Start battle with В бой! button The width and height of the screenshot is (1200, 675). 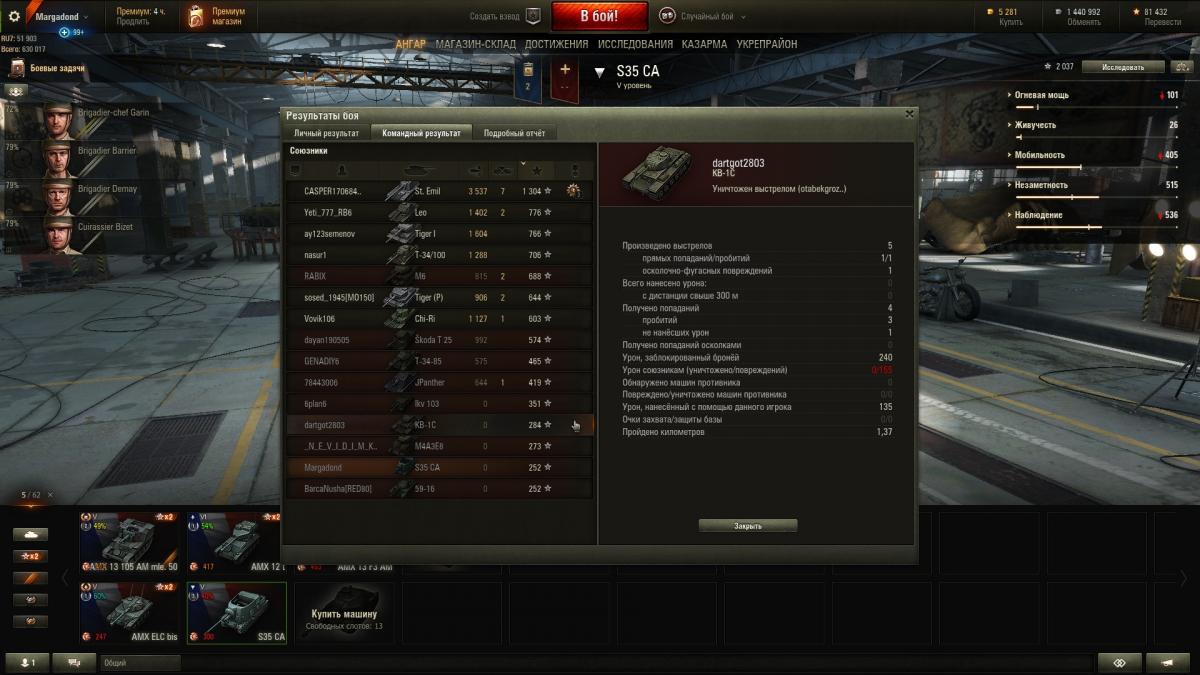(x=600, y=16)
